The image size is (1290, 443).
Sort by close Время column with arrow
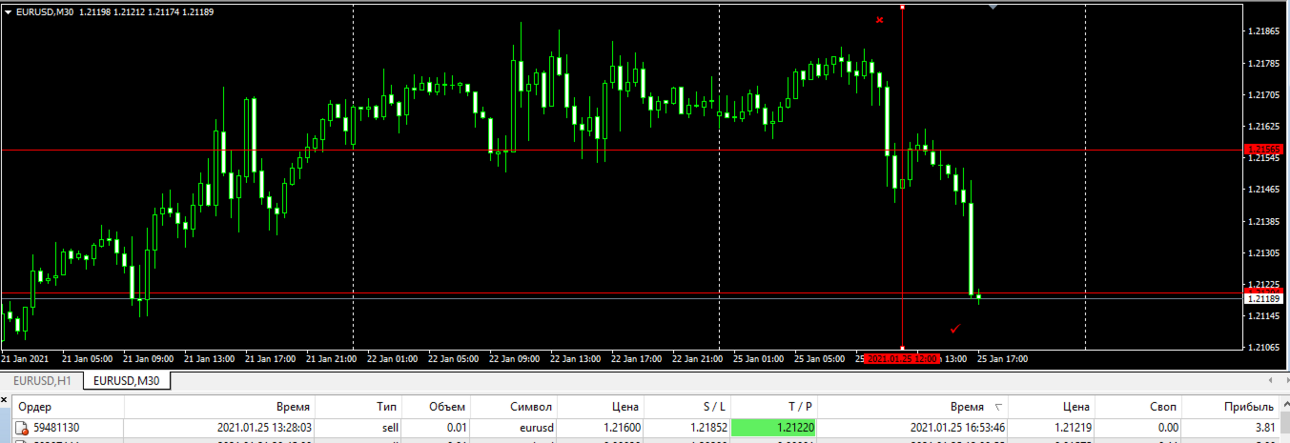point(913,407)
